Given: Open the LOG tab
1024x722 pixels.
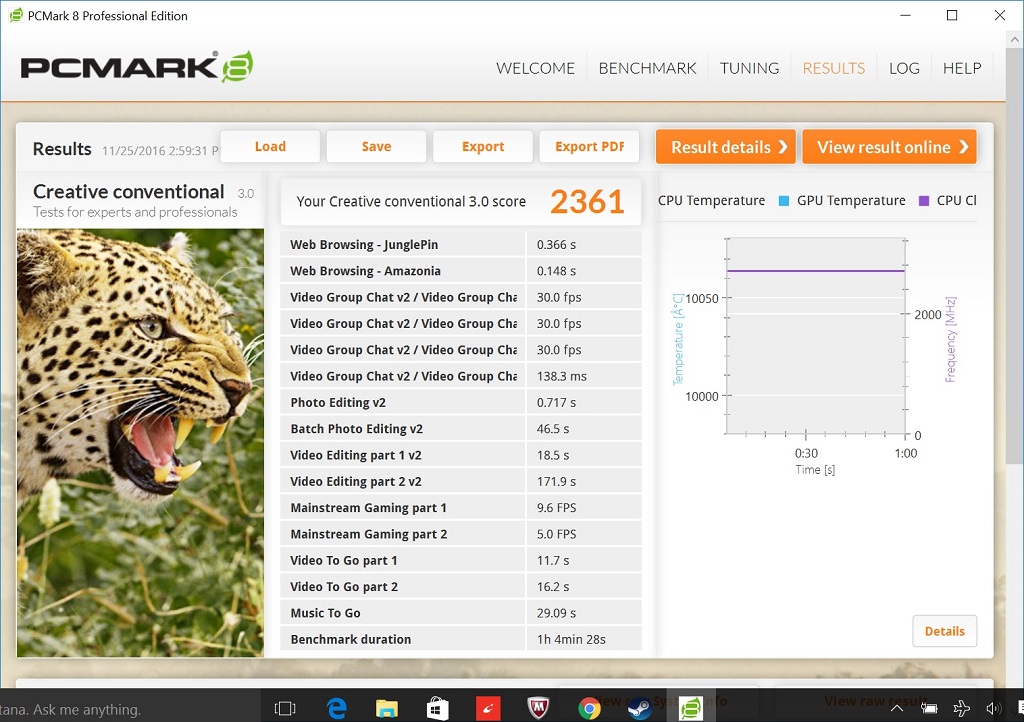Looking at the screenshot, I should coord(904,68).
